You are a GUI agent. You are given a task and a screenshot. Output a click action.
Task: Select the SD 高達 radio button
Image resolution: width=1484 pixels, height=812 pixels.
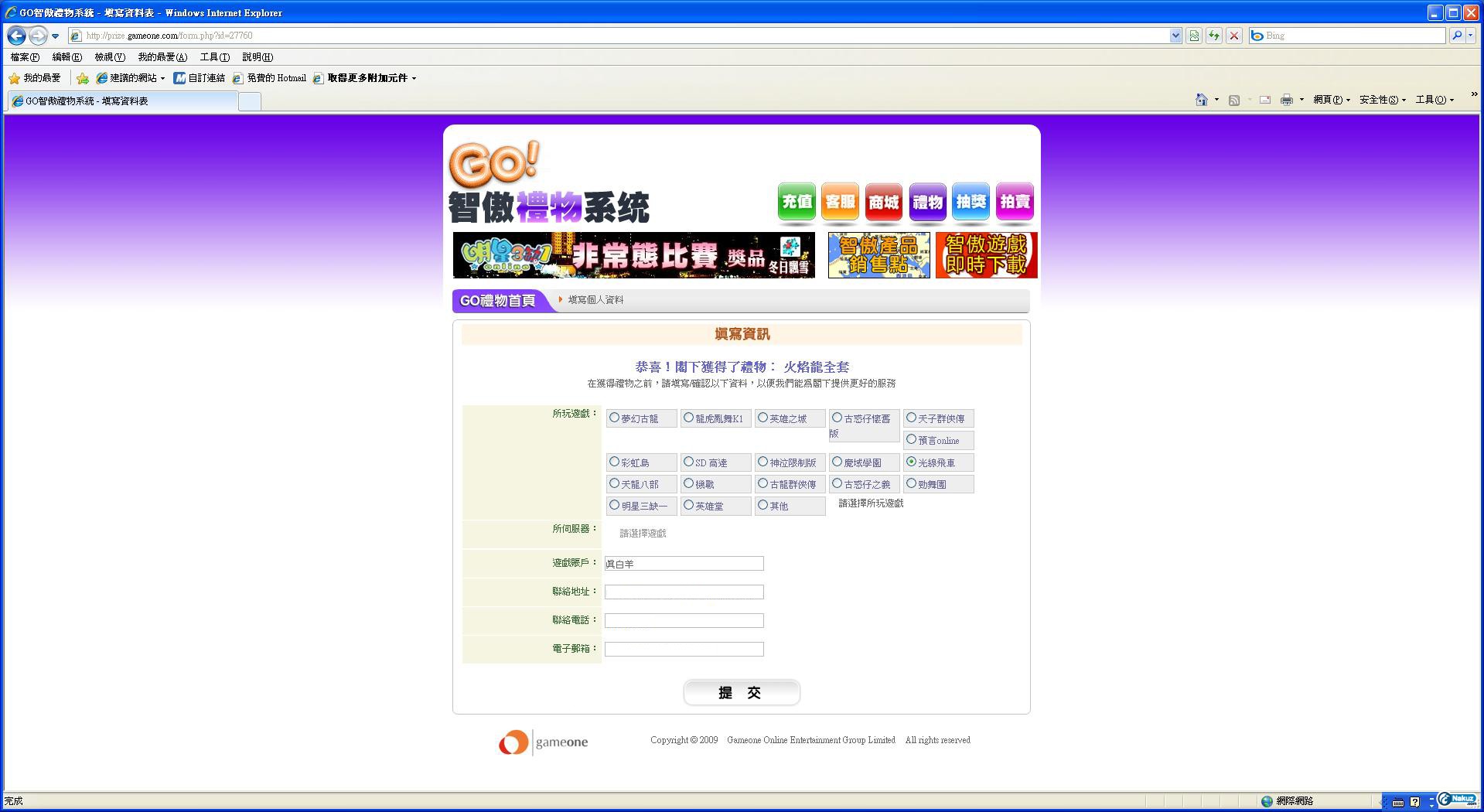(x=688, y=462)
